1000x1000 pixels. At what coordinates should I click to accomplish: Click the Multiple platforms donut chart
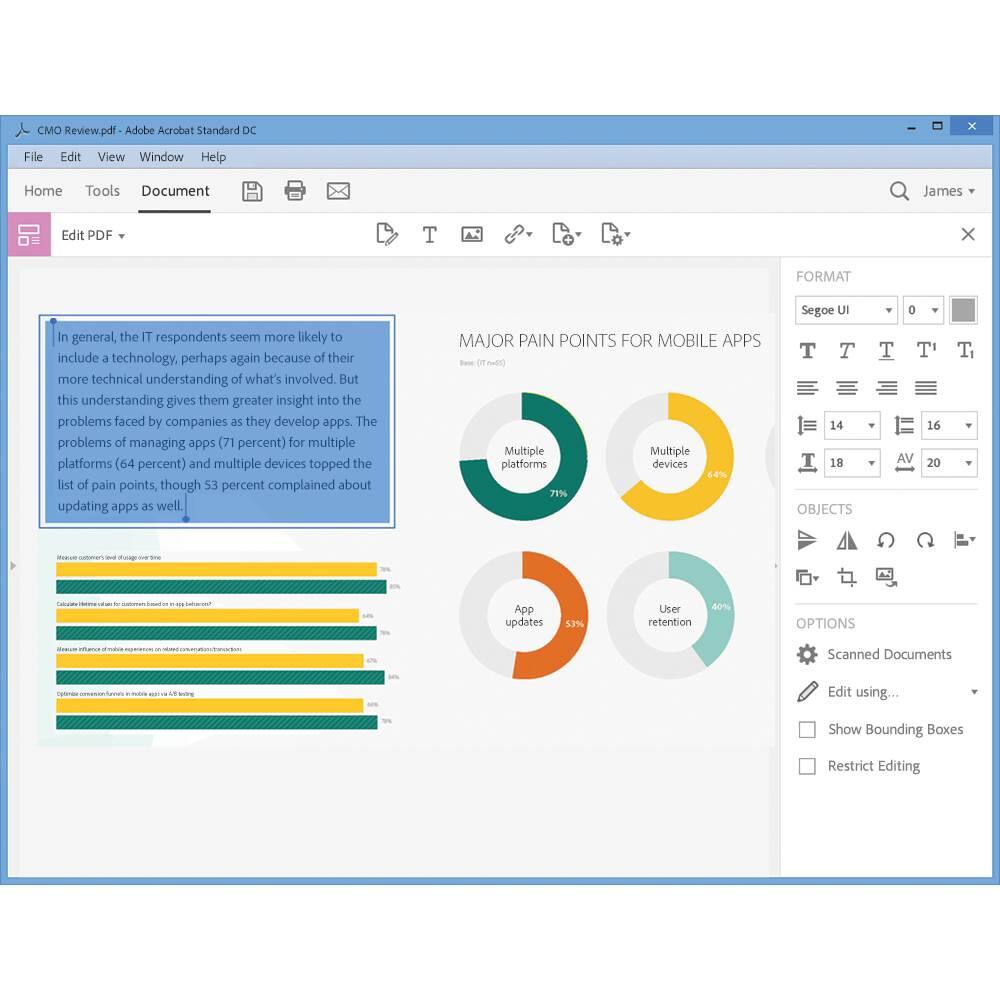(524, 457)
